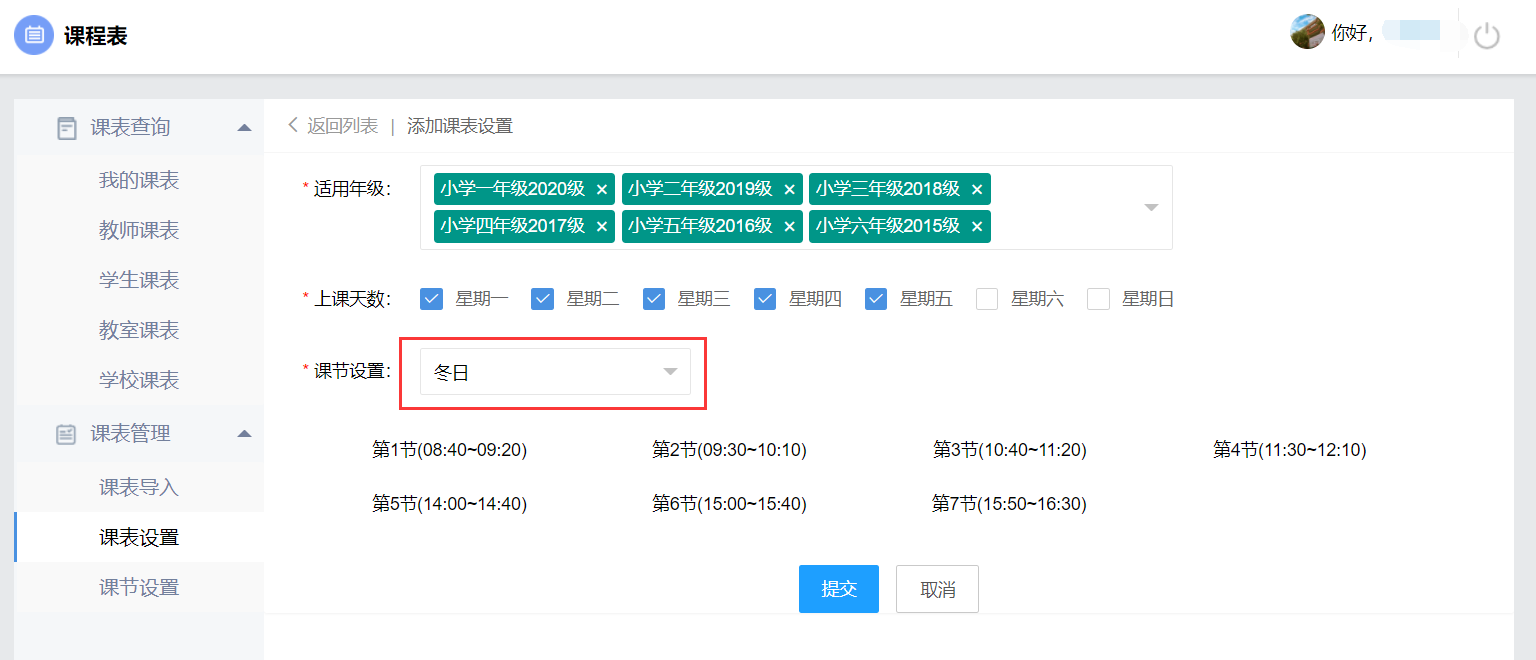Uncheck the 星期一 checkbox

pos(431,299)
